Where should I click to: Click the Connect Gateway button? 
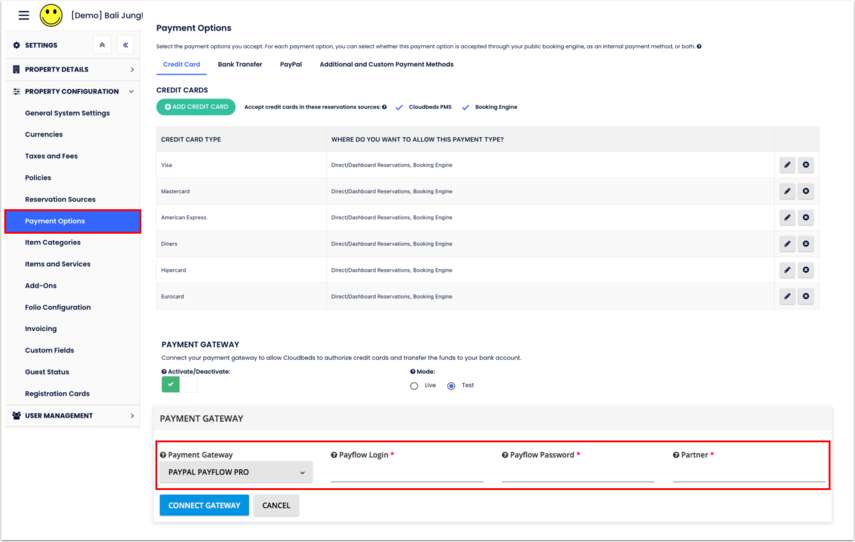coord(204,506)
